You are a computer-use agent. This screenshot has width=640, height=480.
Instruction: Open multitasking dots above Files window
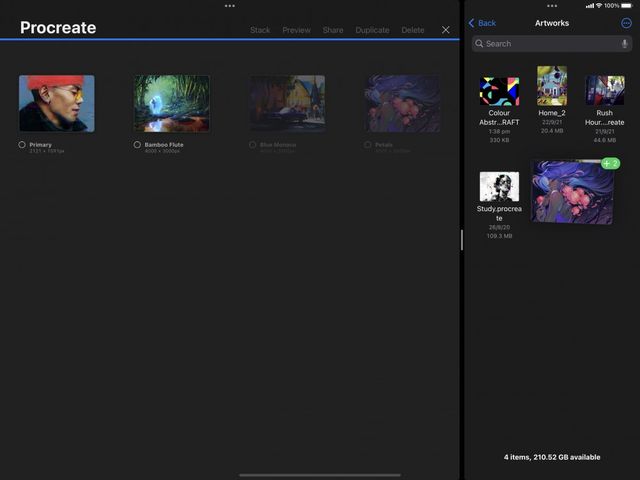point(552,6)
